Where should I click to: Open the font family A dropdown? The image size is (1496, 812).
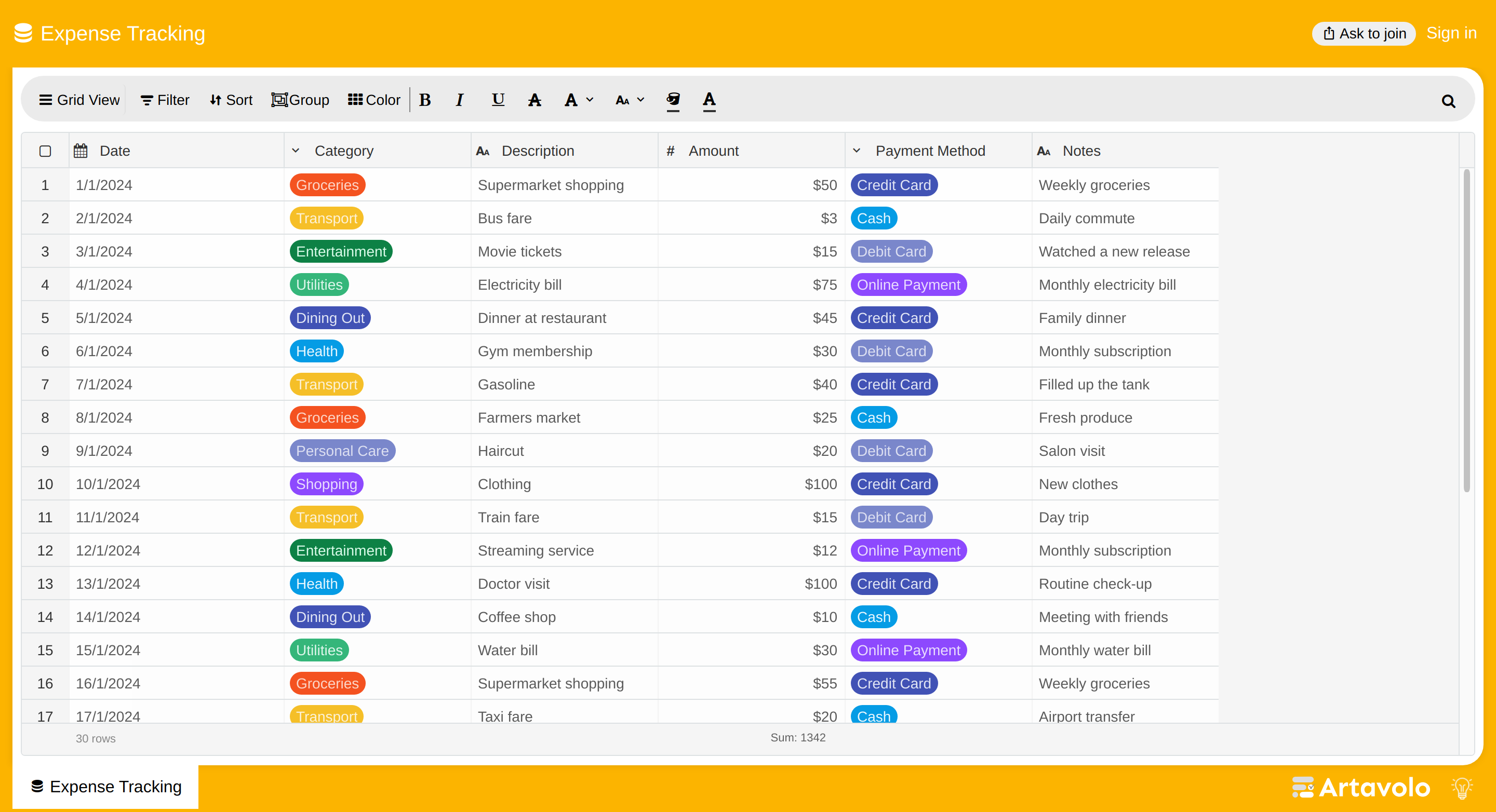click(x=579, y=100)
